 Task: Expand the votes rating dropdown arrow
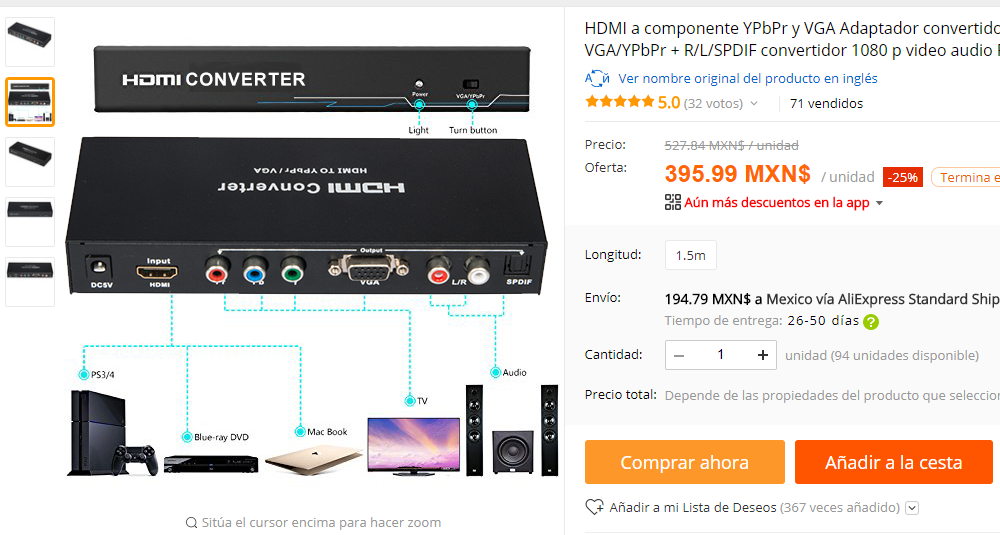[x=754, y=103]
